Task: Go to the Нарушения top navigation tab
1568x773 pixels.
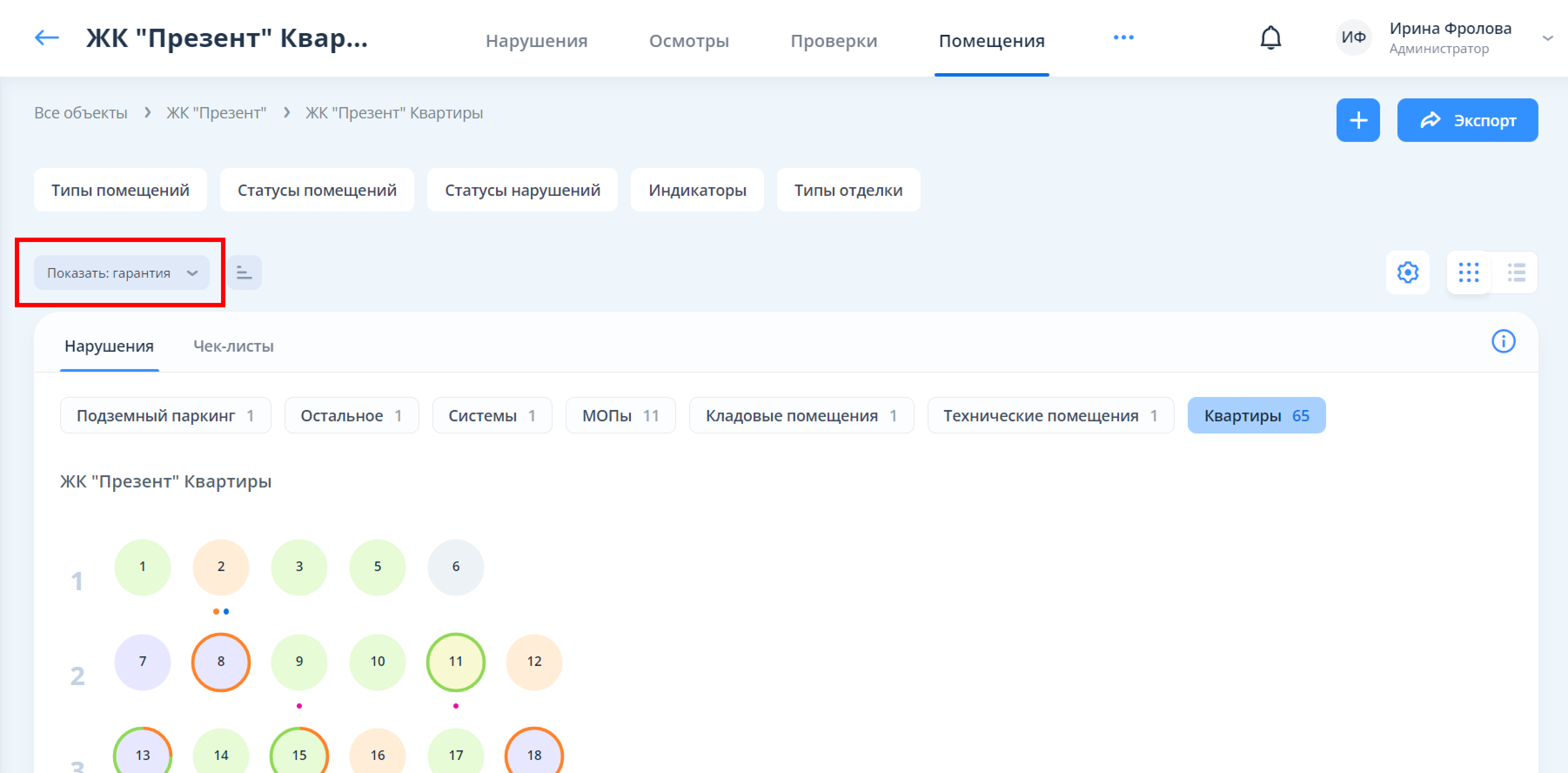Action: coord(536,41)
